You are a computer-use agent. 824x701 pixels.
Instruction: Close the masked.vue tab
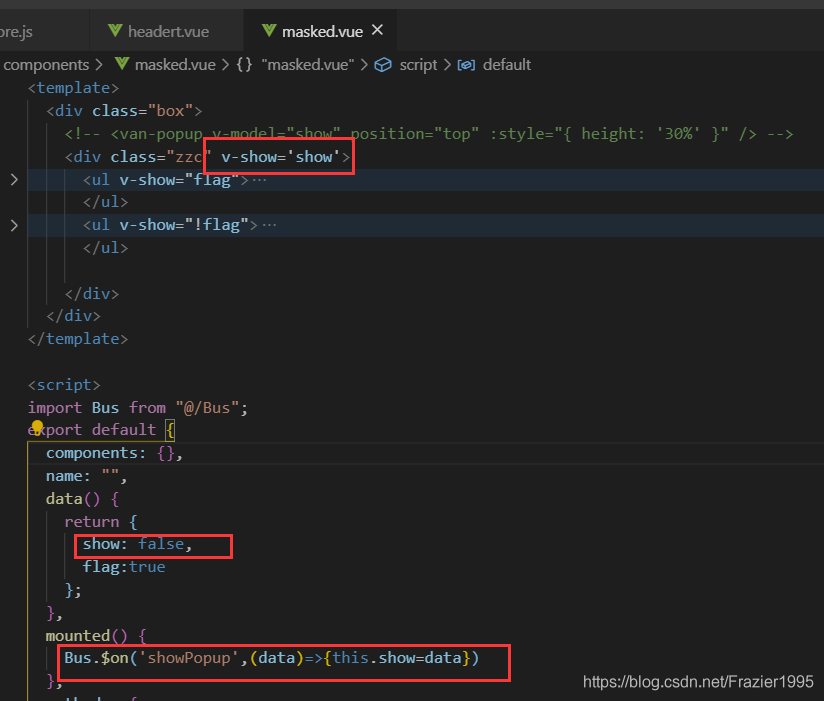377,31
